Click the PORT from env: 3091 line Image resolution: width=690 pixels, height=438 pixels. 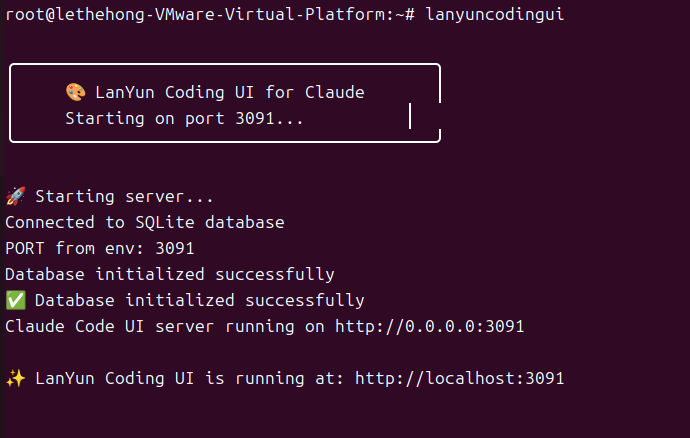pos(99,248)
